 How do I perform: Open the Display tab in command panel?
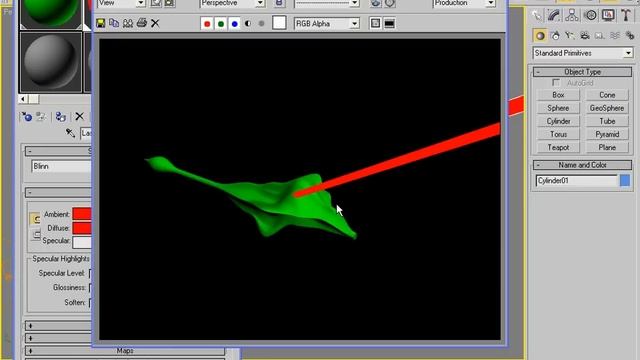[608, 16]
